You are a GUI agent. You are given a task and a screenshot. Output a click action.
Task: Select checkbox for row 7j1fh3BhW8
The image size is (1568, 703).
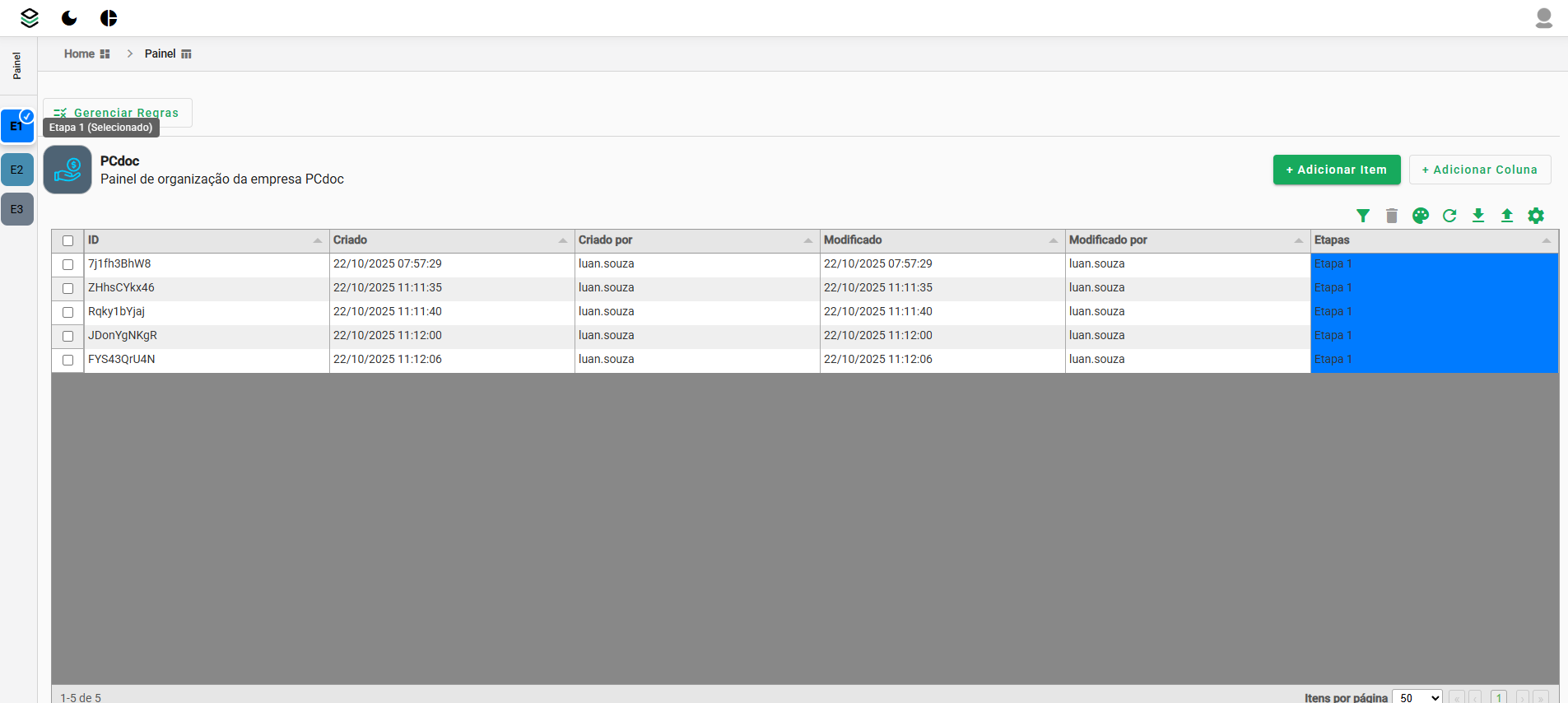(68, 265)
